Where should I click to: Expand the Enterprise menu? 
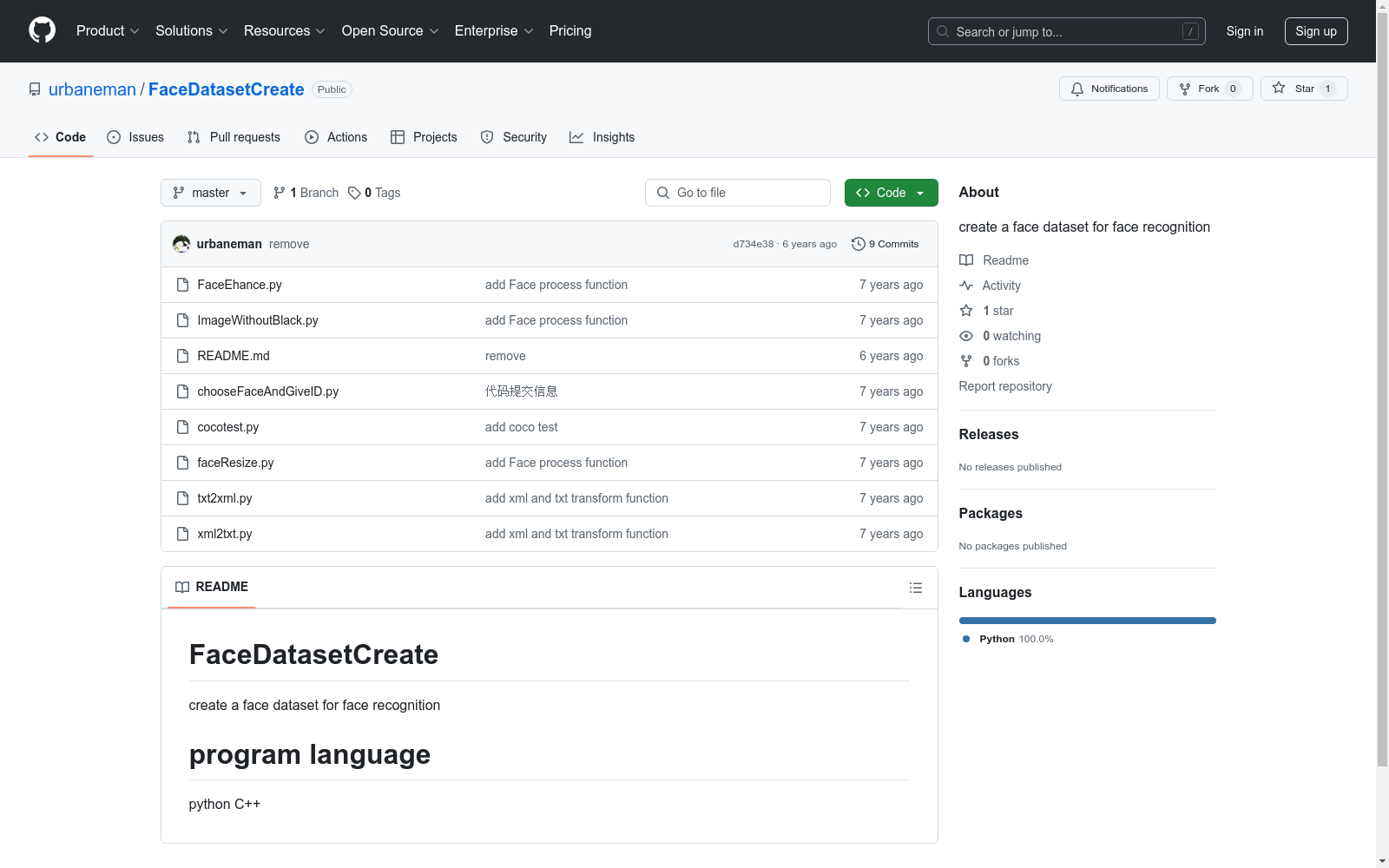click(x=494, y=31)
